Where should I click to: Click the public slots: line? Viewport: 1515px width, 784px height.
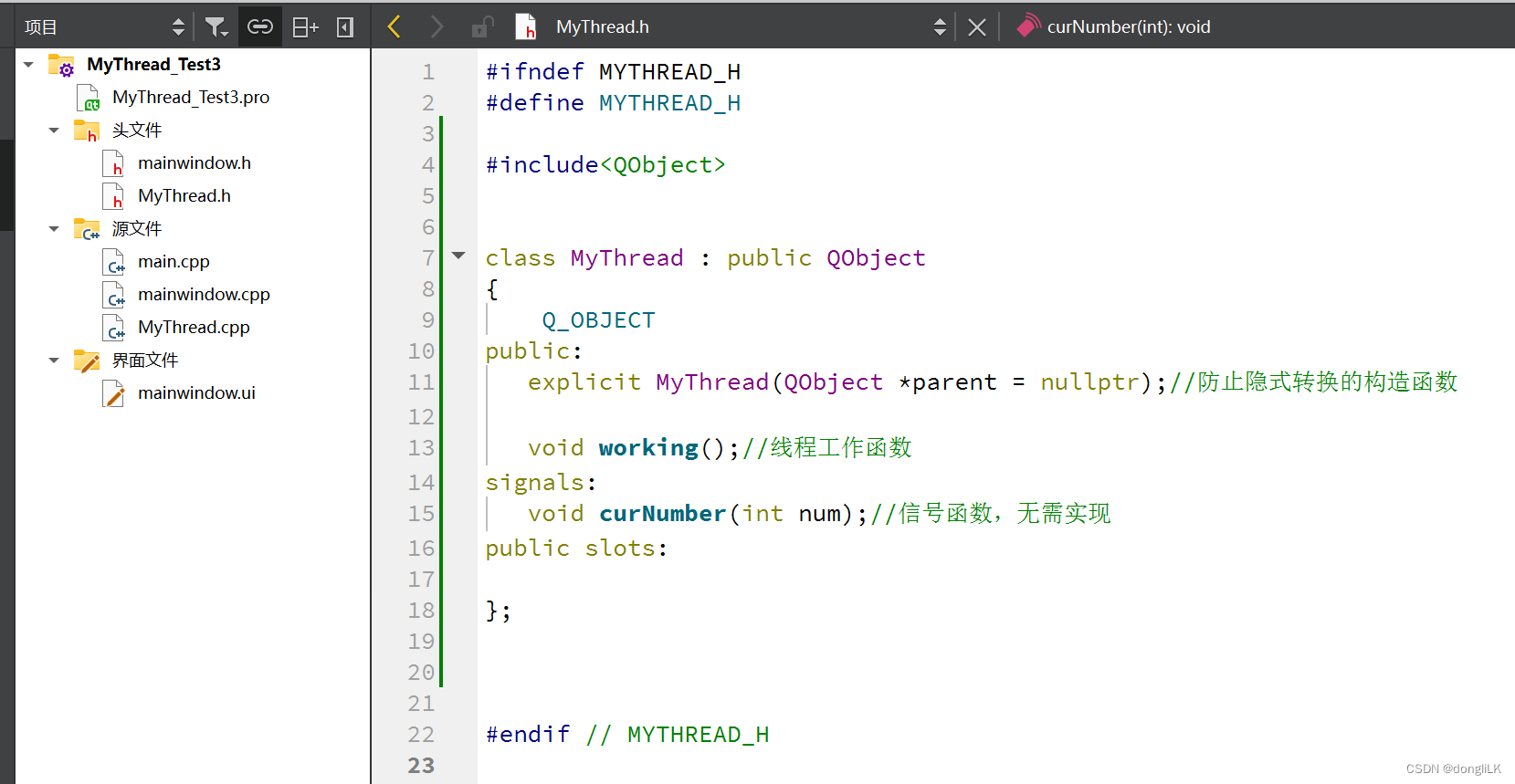pos(576,549)
